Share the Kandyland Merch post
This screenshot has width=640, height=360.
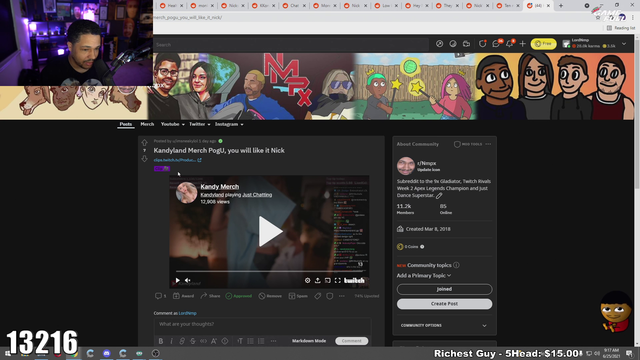(x=210, y=296)
